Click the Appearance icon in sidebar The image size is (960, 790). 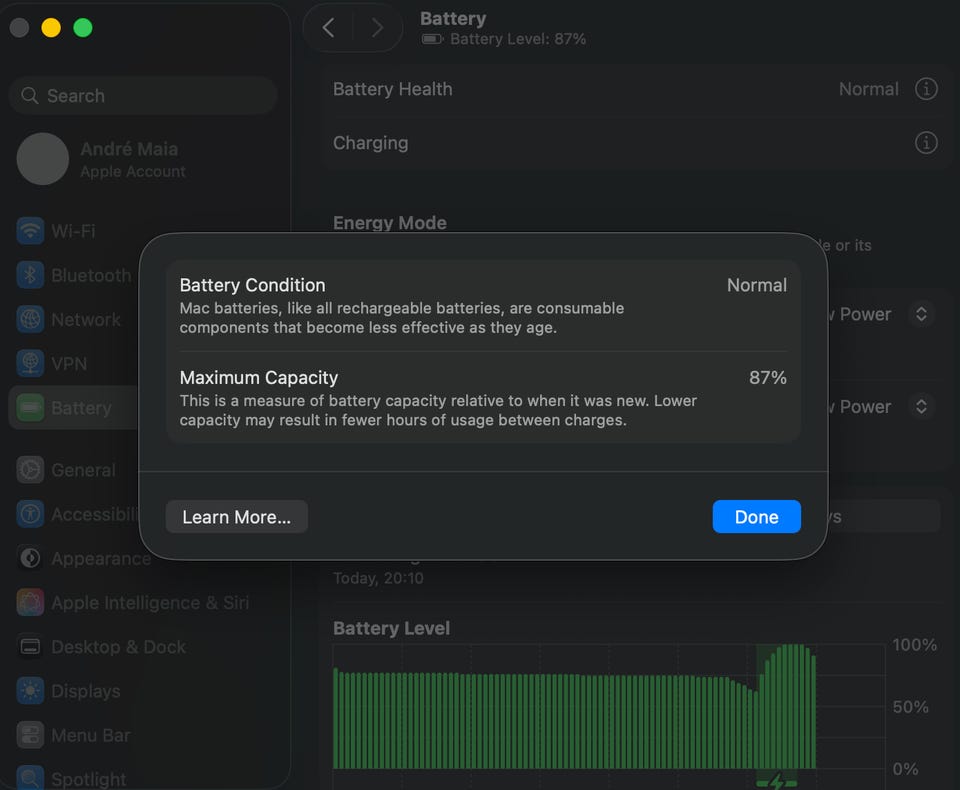point(30,559)
